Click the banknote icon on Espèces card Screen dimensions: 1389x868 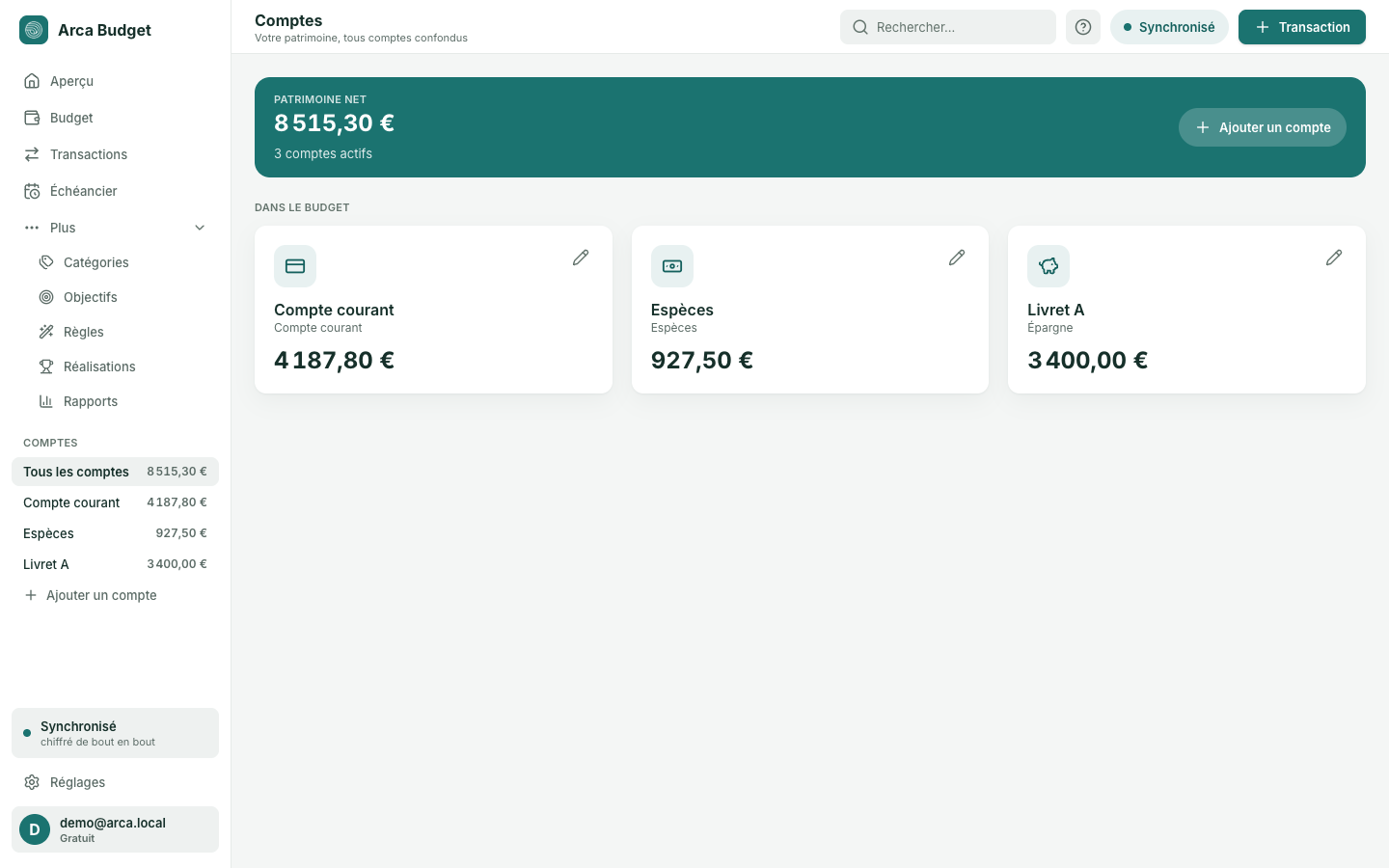672,266
